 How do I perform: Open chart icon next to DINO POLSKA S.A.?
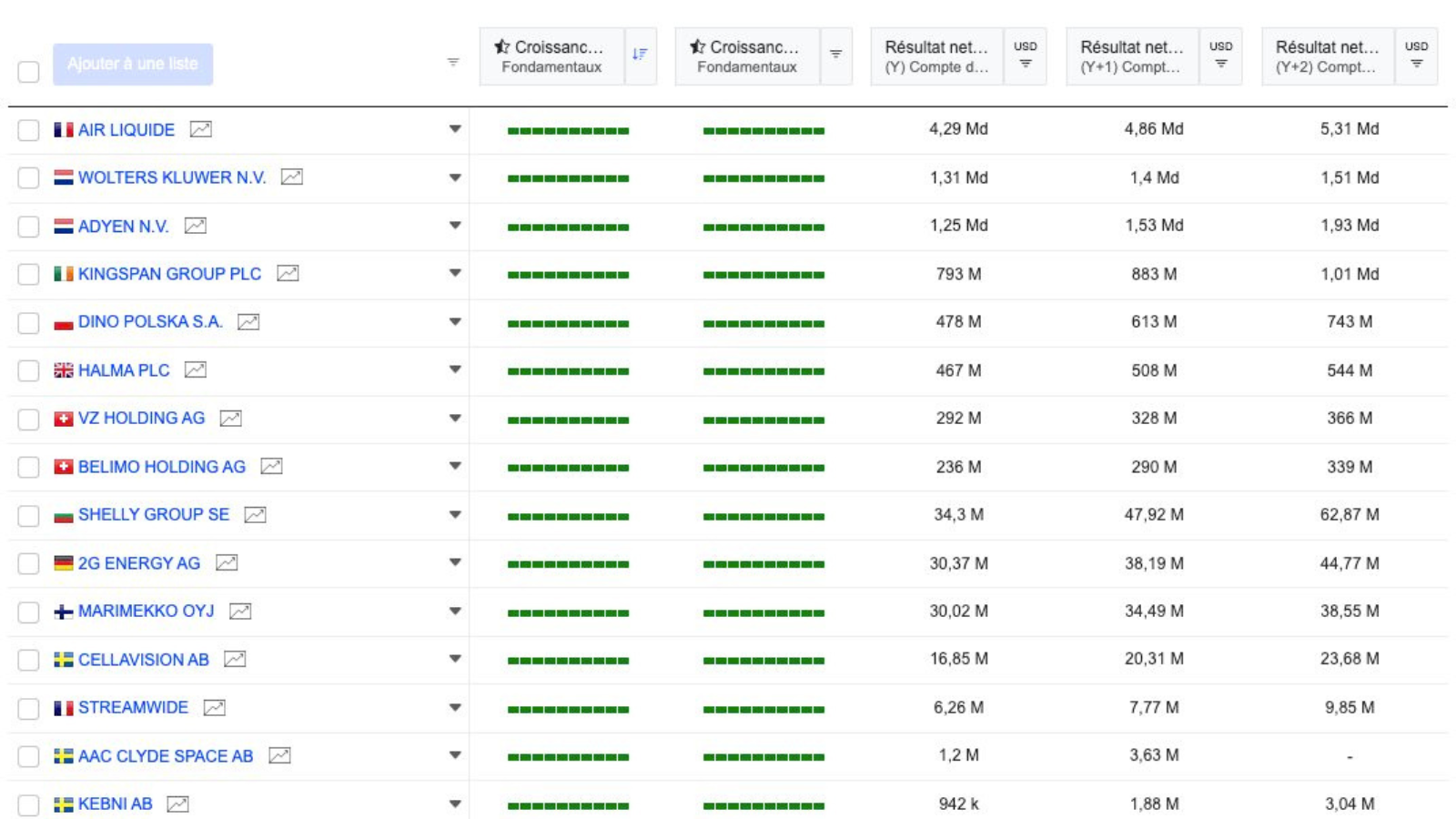point(248,322)
